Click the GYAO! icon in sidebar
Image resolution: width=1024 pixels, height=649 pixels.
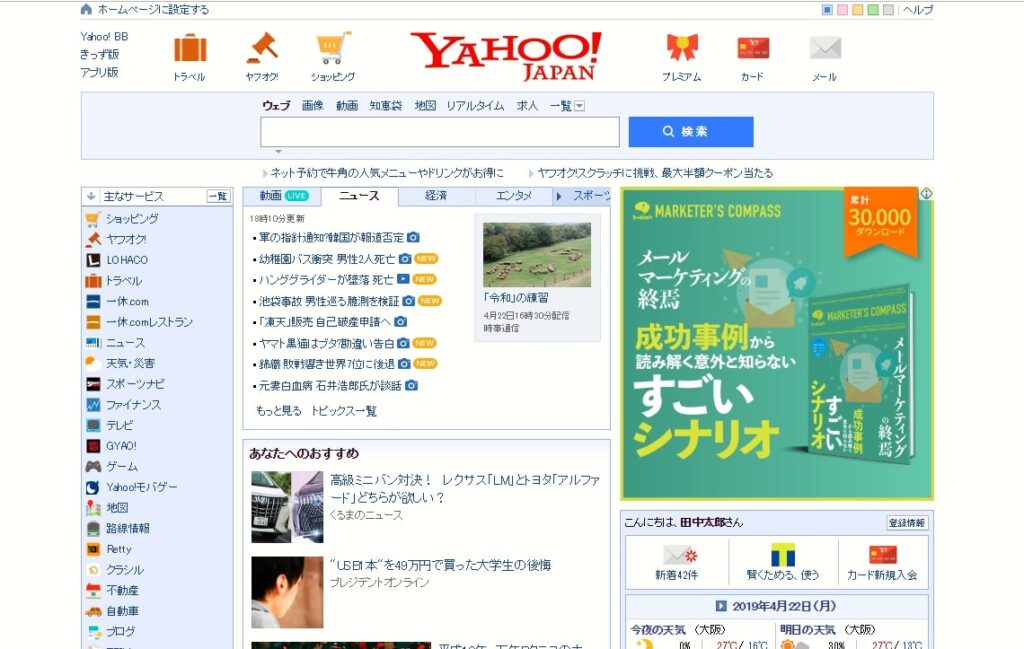click(x=93, y=446)
